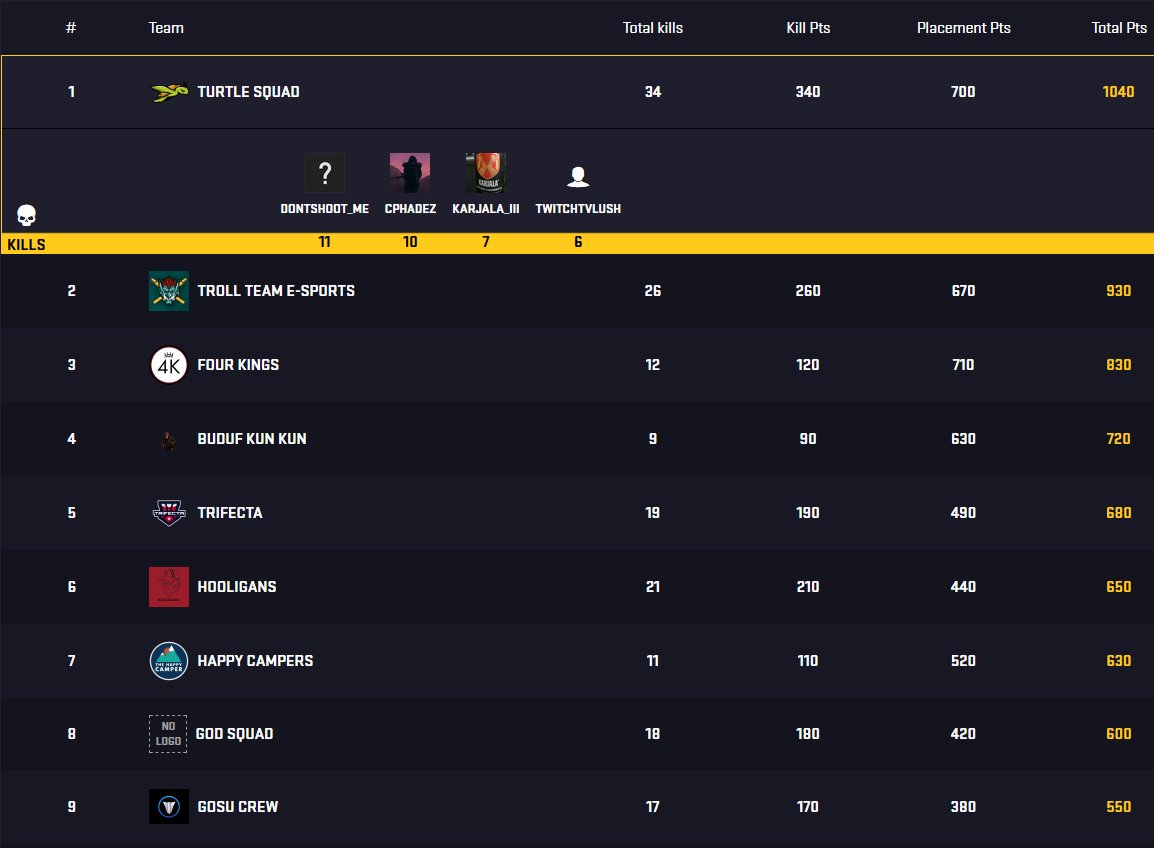Click KARJALA_III player avatar
Screen dimensions: 1154x848
(x=486, y=173)
